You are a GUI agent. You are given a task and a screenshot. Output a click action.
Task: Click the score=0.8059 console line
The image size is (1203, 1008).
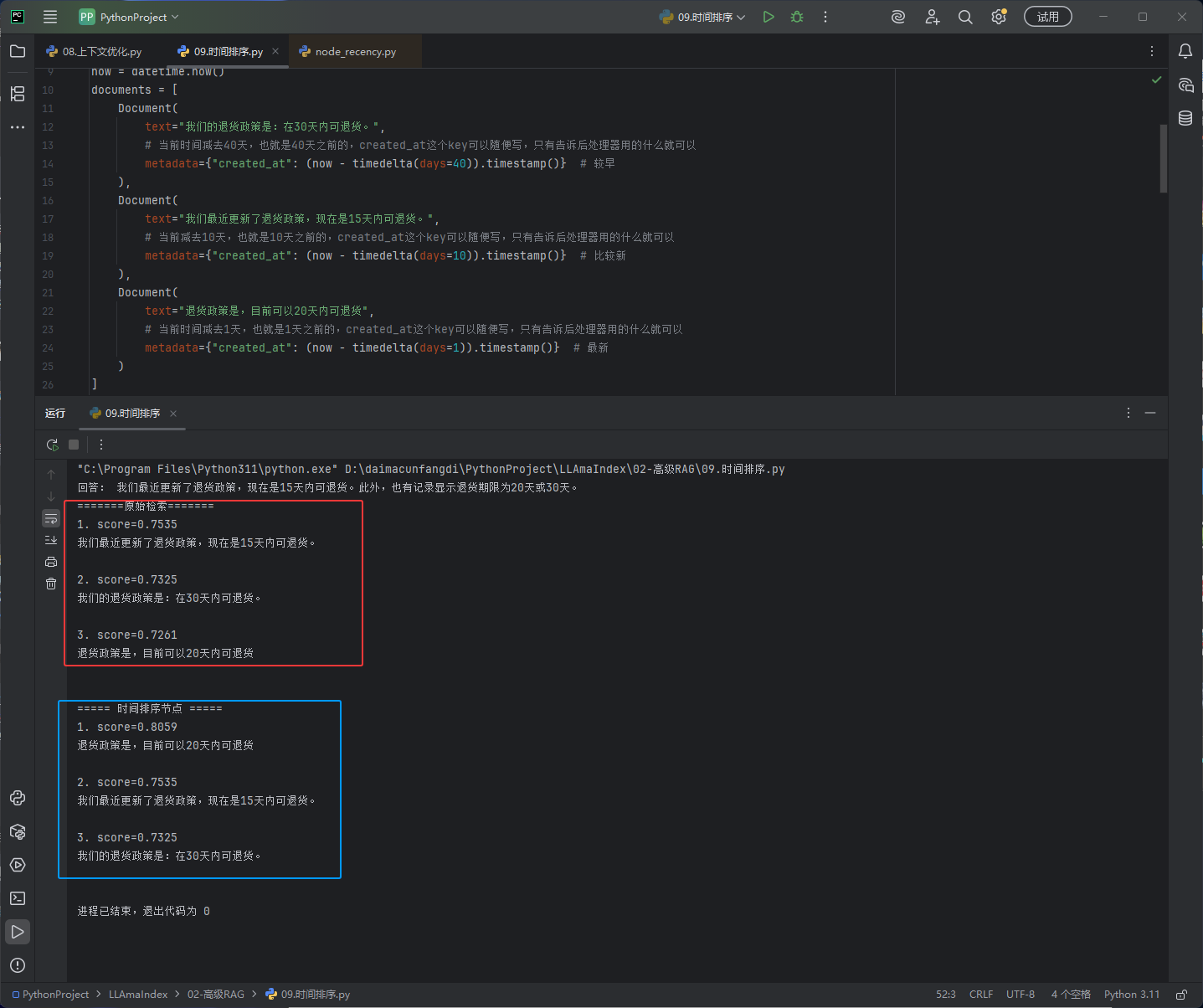[127, 727]
